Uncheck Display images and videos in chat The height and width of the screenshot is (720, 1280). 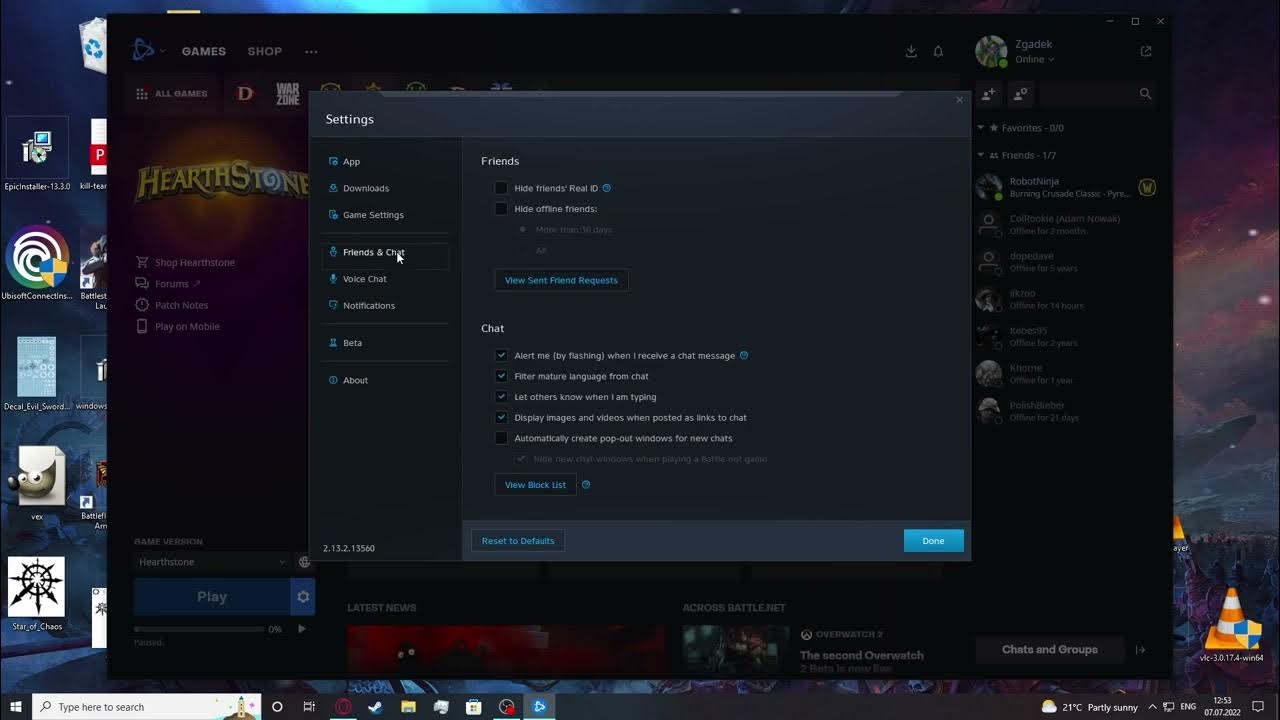coord(501,417)
